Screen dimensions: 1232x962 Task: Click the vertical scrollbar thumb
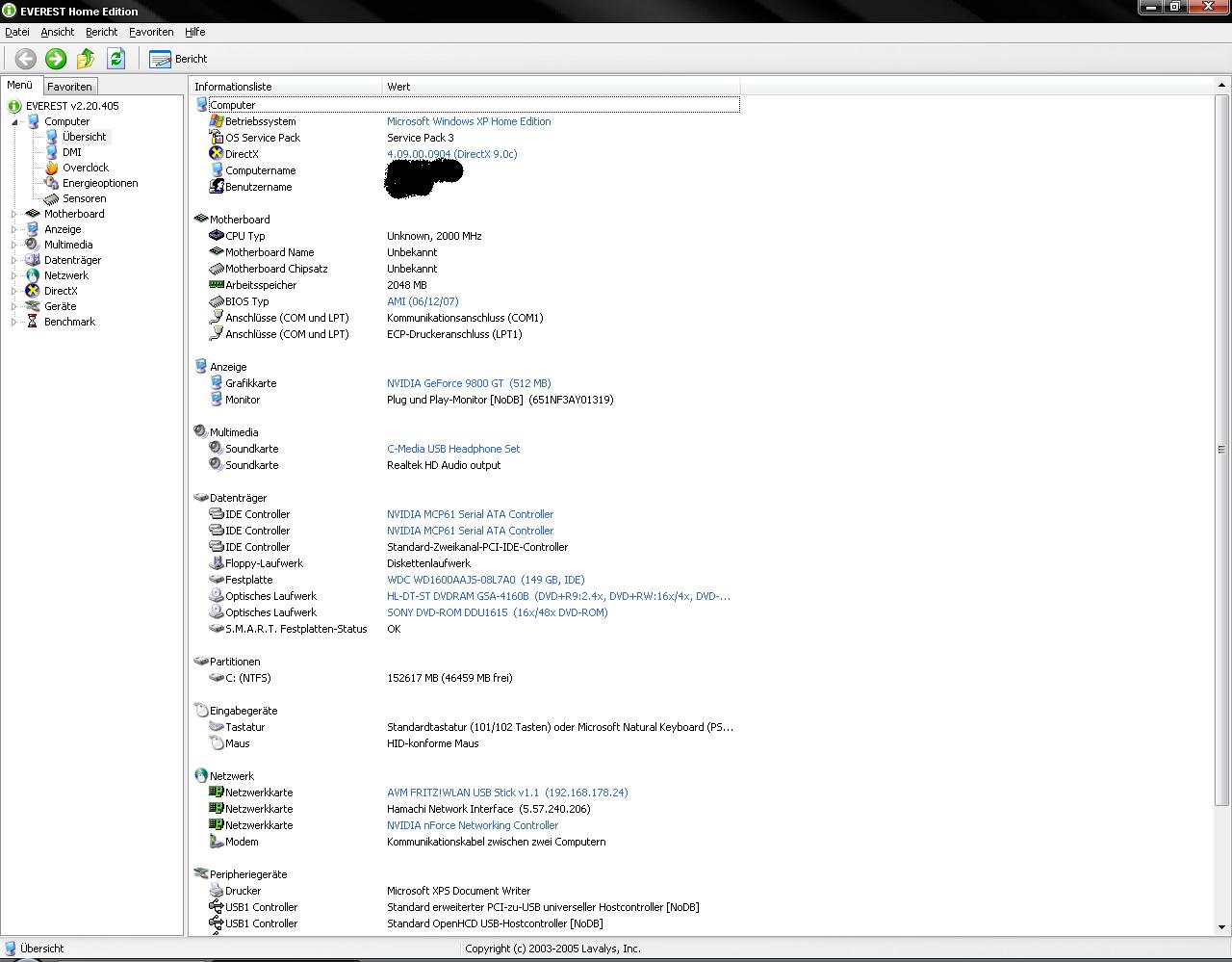pos(1222,450)
